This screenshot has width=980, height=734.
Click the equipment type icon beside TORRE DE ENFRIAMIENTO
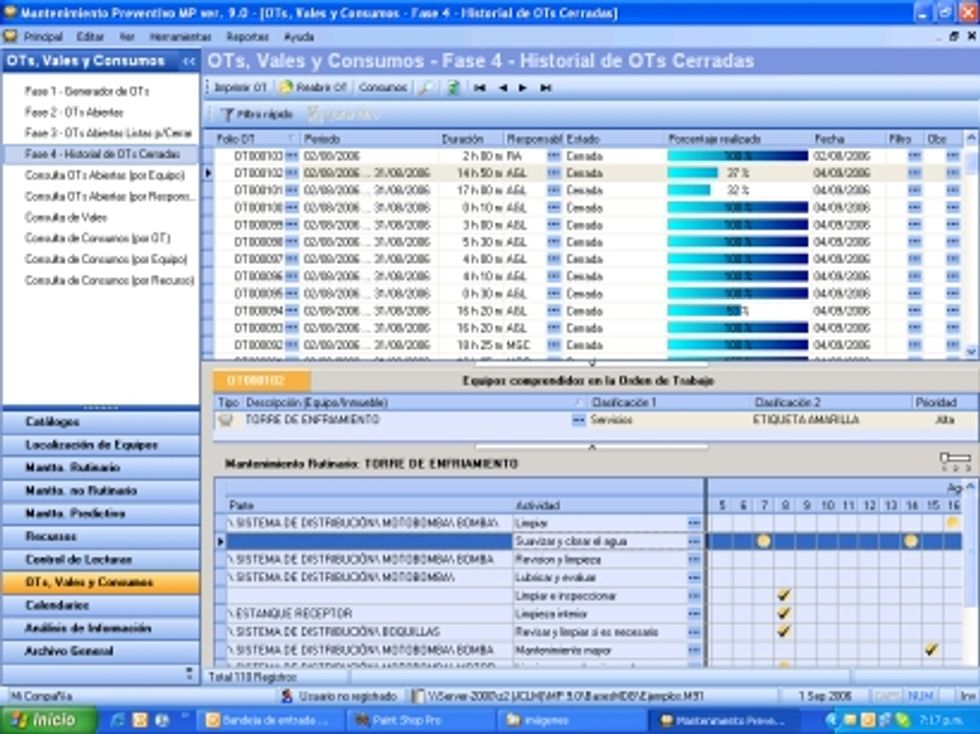[x=226, y=420]
